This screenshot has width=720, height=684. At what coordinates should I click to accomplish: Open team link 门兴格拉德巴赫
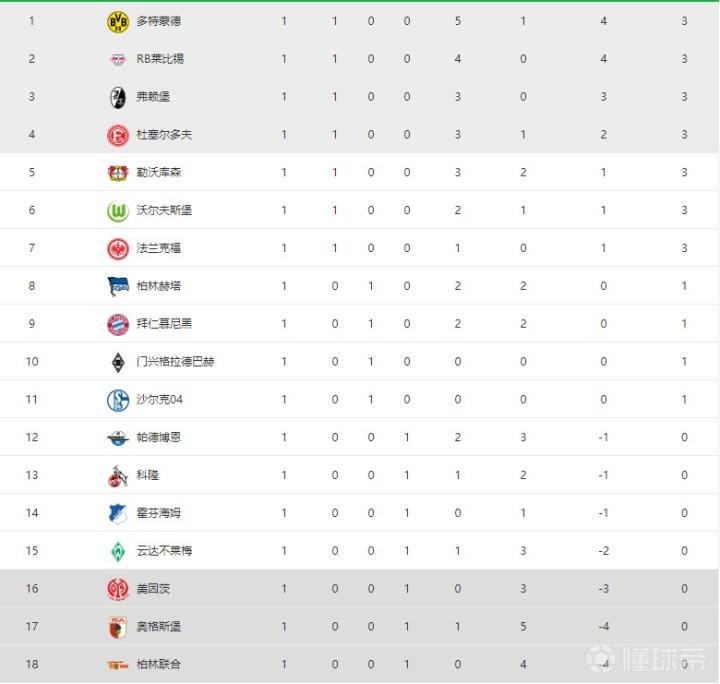tap(175, 362)
